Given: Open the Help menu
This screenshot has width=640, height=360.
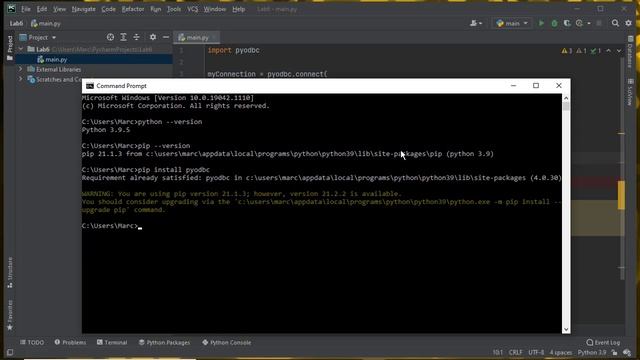Looking at the screenshot, I should 238,9.
